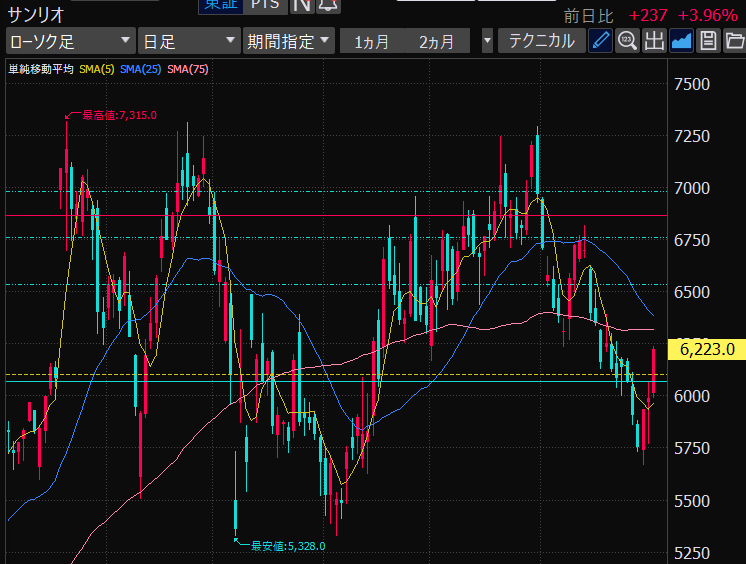Click the current price tag 6,223.0
The width and height of the screenshot is (746, 564).
point(707,349)
